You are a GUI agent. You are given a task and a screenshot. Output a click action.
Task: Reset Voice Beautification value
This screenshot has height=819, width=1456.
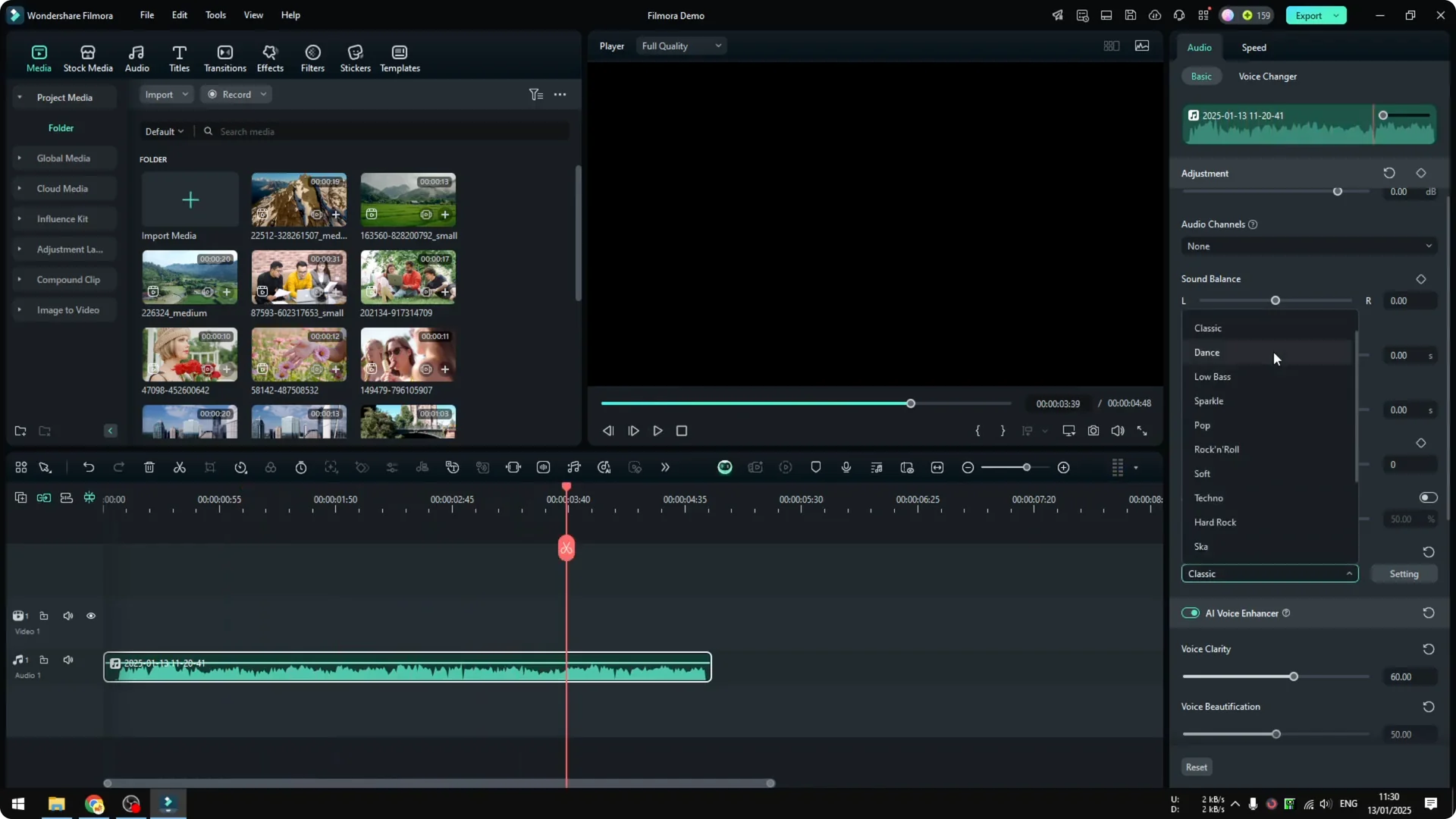click(1429, 707)
